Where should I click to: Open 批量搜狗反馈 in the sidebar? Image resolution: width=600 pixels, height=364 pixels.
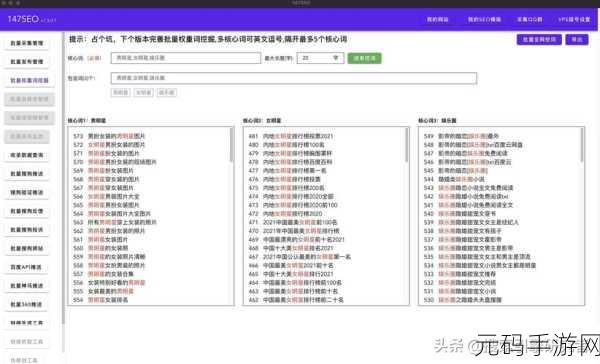point(27,211)
